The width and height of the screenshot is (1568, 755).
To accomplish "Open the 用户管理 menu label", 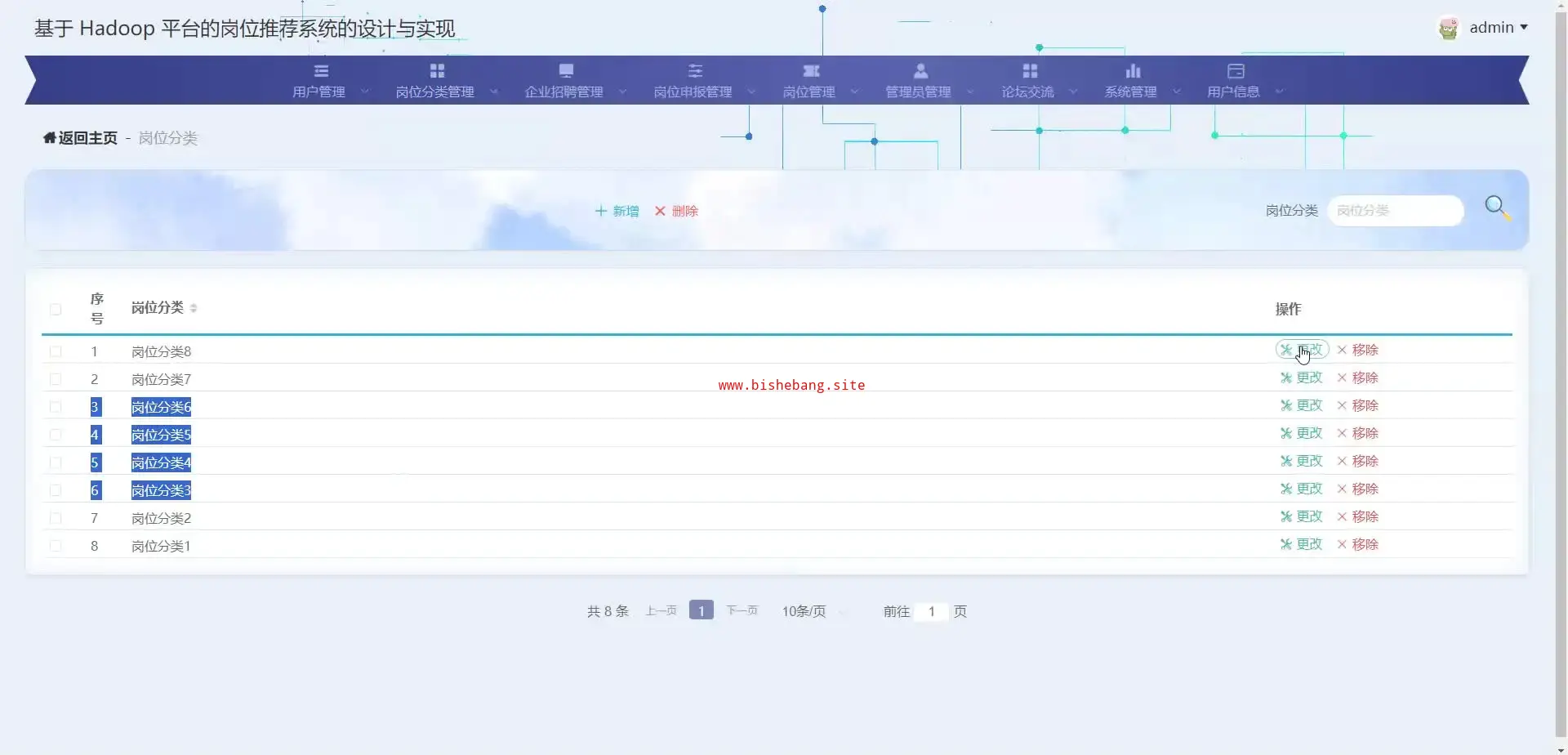I will tap(319, 92).
